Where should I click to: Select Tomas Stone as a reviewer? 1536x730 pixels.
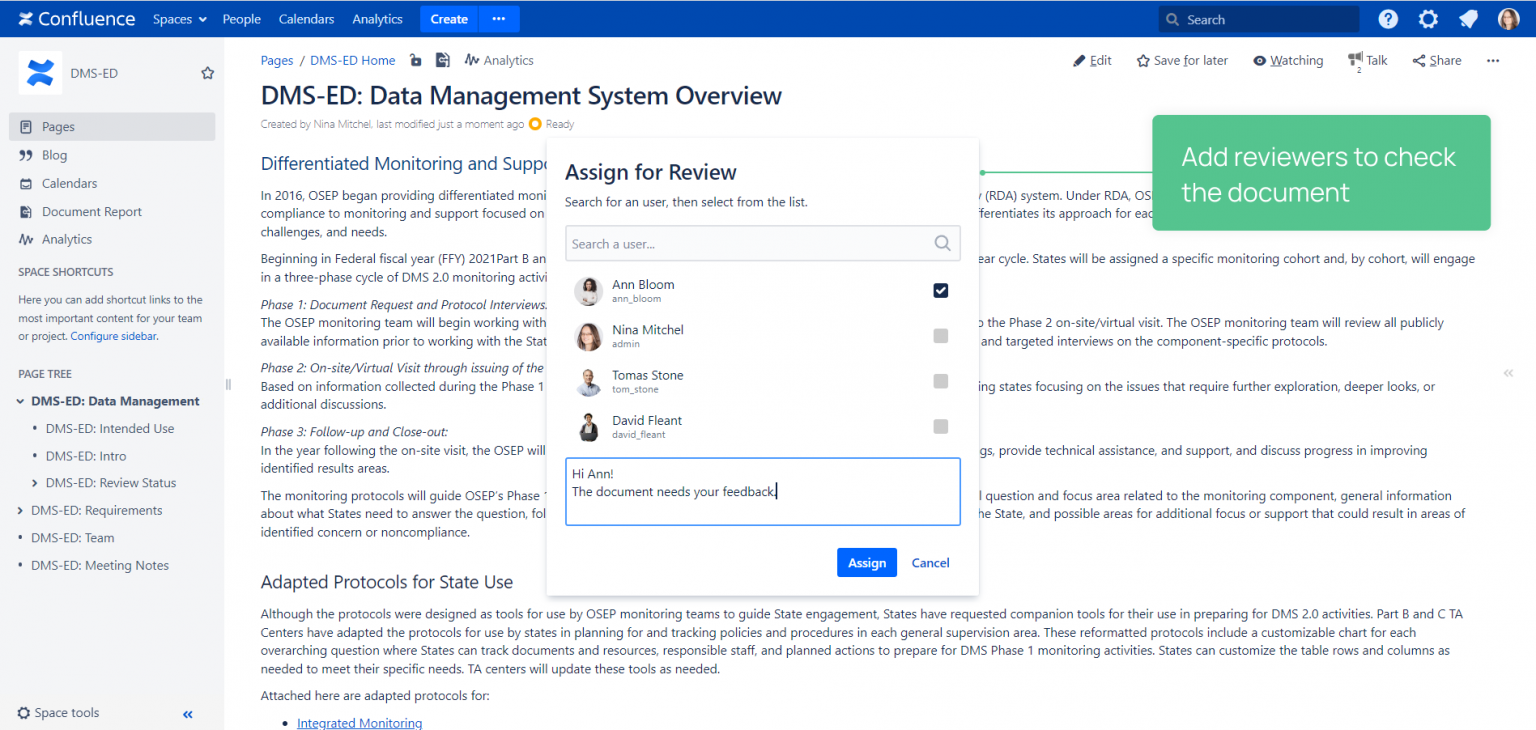point(940,381)
